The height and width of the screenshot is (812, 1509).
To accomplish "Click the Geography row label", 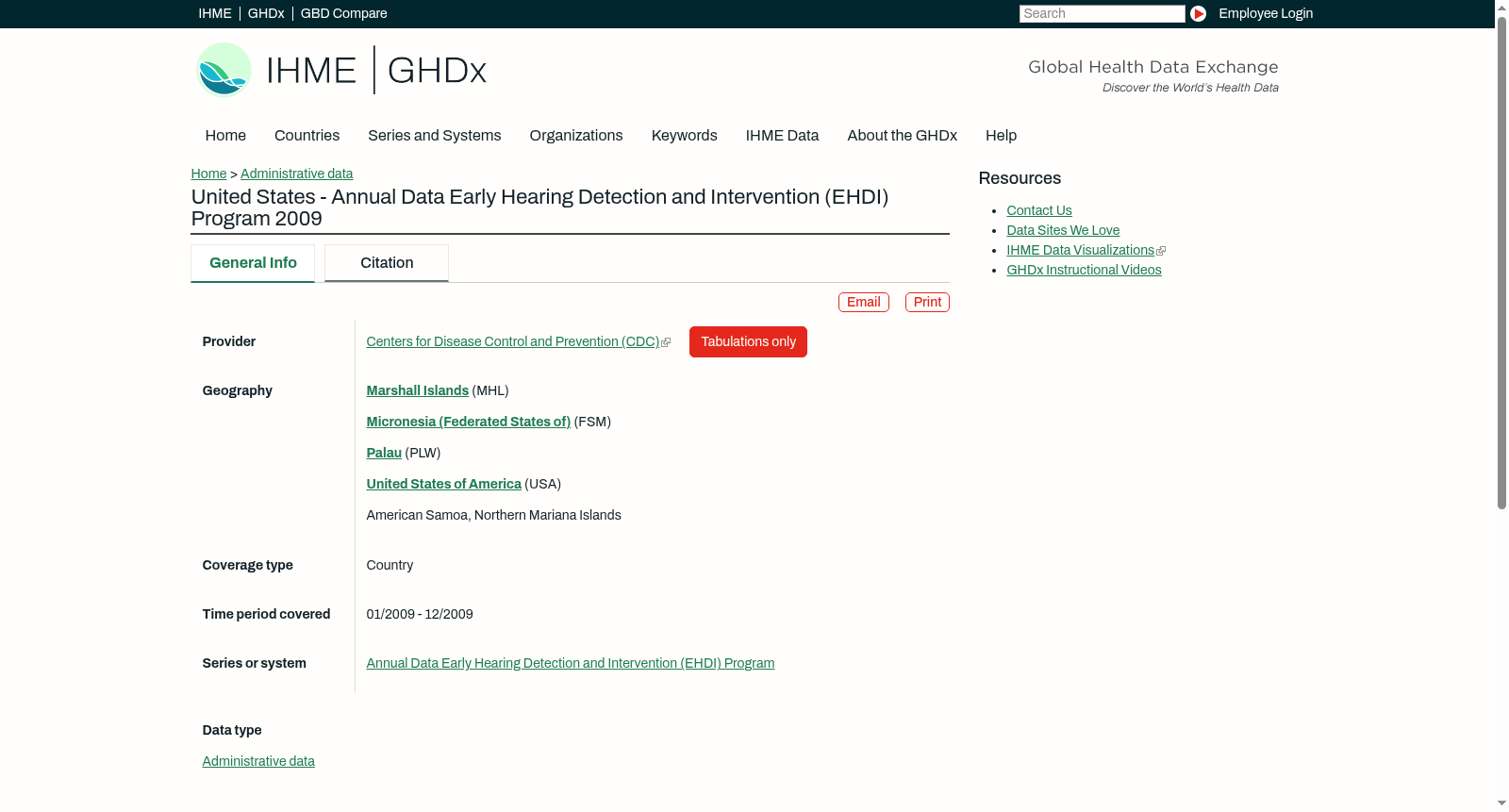I will pos(237,390).
